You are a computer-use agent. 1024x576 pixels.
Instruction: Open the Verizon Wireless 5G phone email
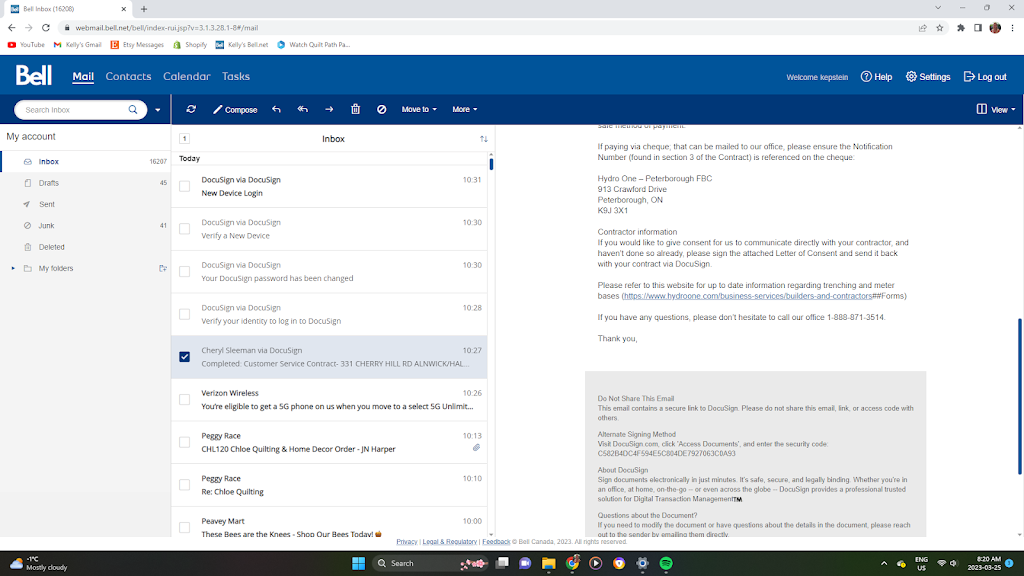(329, 400)
